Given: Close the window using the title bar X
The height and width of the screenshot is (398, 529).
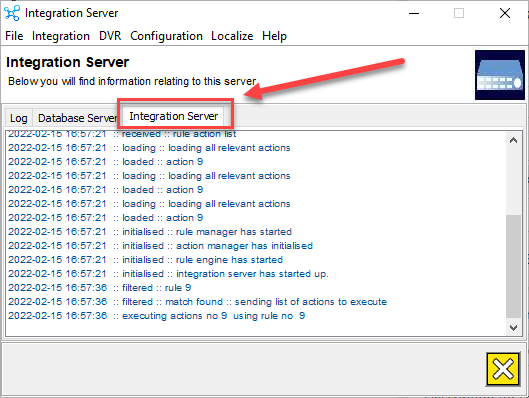Looking at the screenshot, I should tap(505, 13).
